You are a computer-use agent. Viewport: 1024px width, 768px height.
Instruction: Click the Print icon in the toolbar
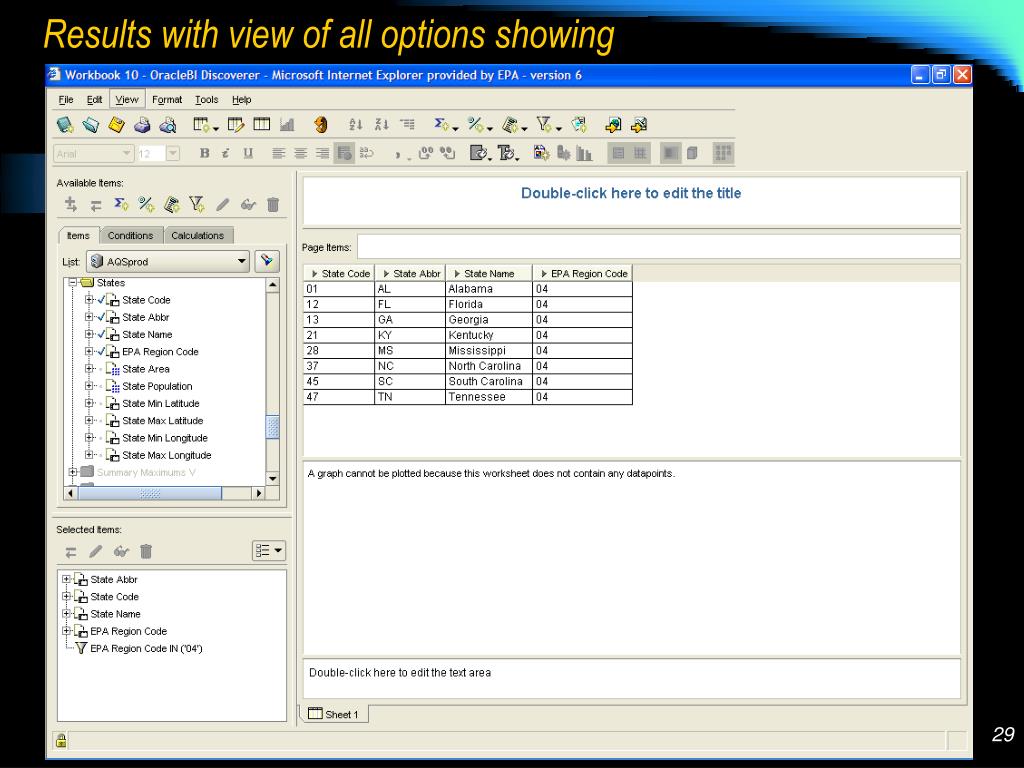pyautogui.click(x=142, y=125)
